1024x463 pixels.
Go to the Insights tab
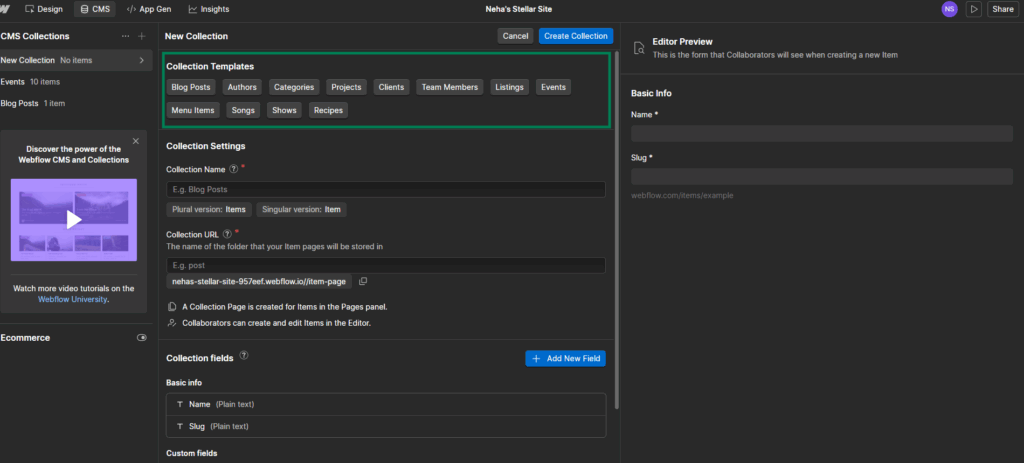point(209,9)
